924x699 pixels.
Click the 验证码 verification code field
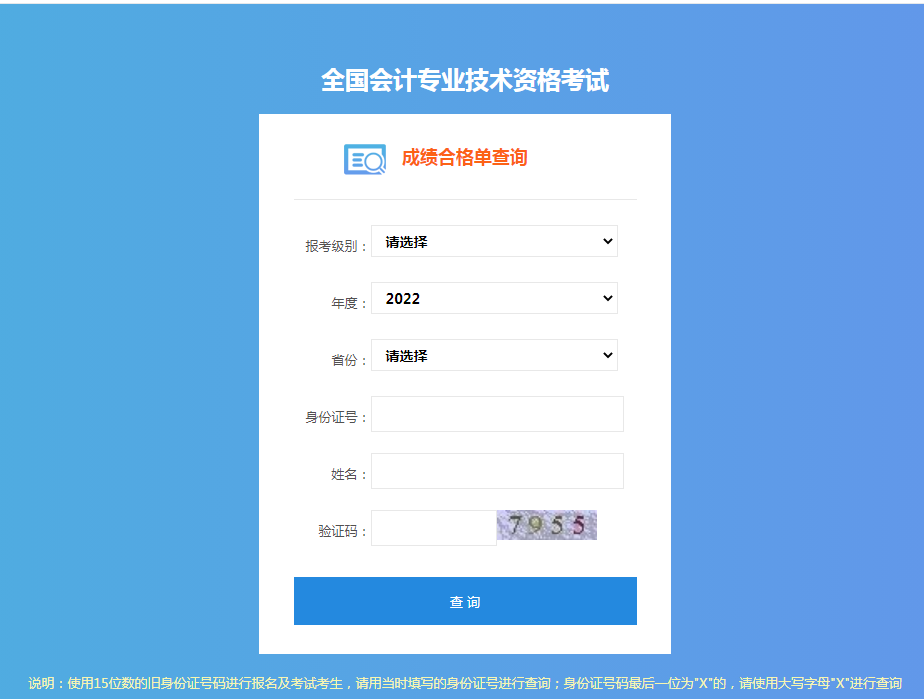[434, 527]
